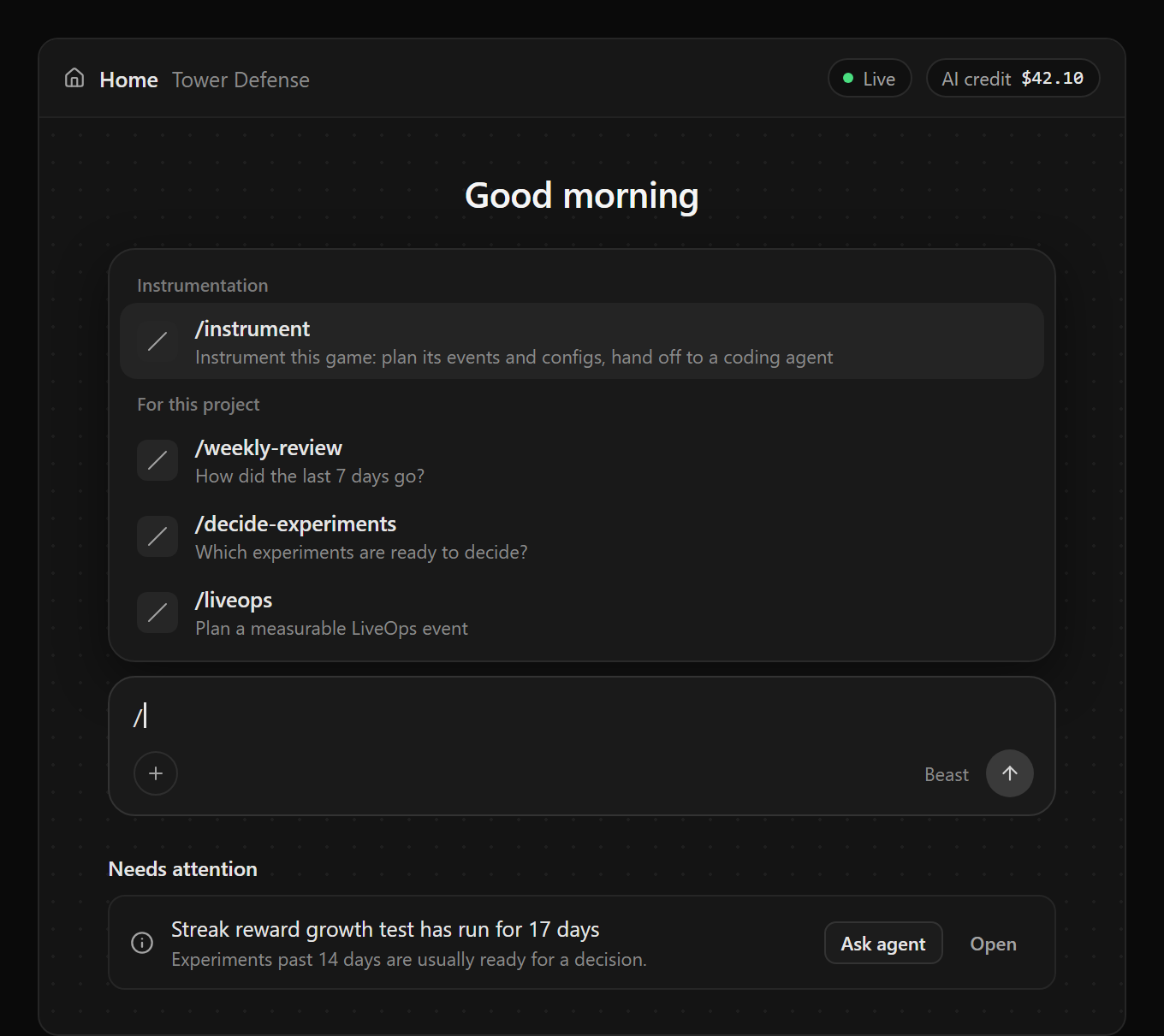This screenshot has height=1036, width=1164.
Task: Click the Tower Defense project name
Action: coord(241,80)
